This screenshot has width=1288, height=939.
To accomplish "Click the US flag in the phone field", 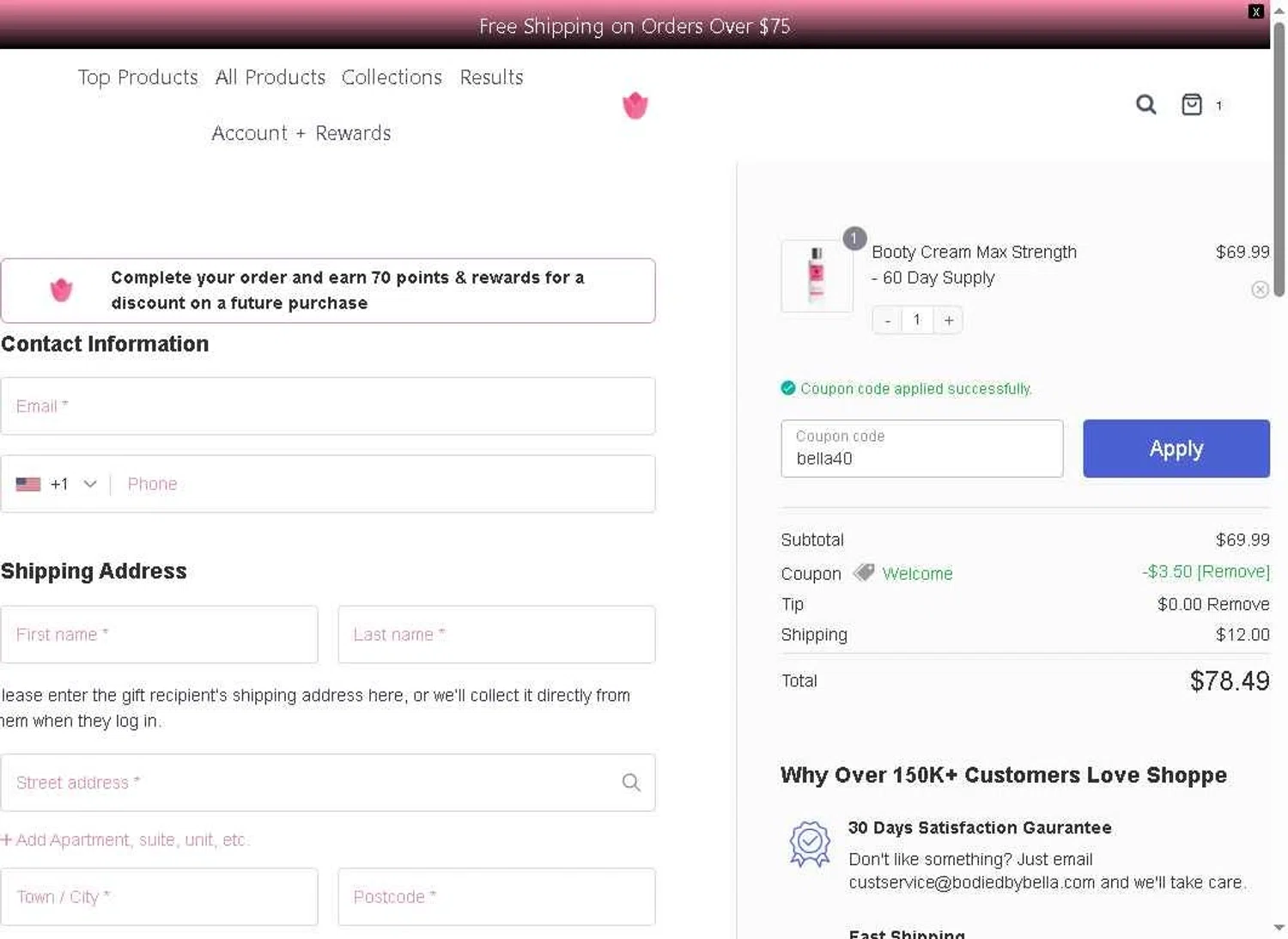I will (x=28, y=485).
